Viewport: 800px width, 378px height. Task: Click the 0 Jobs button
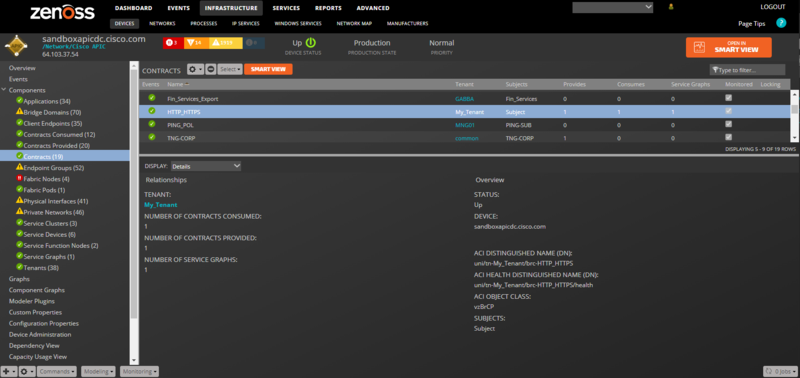[780, 372]
